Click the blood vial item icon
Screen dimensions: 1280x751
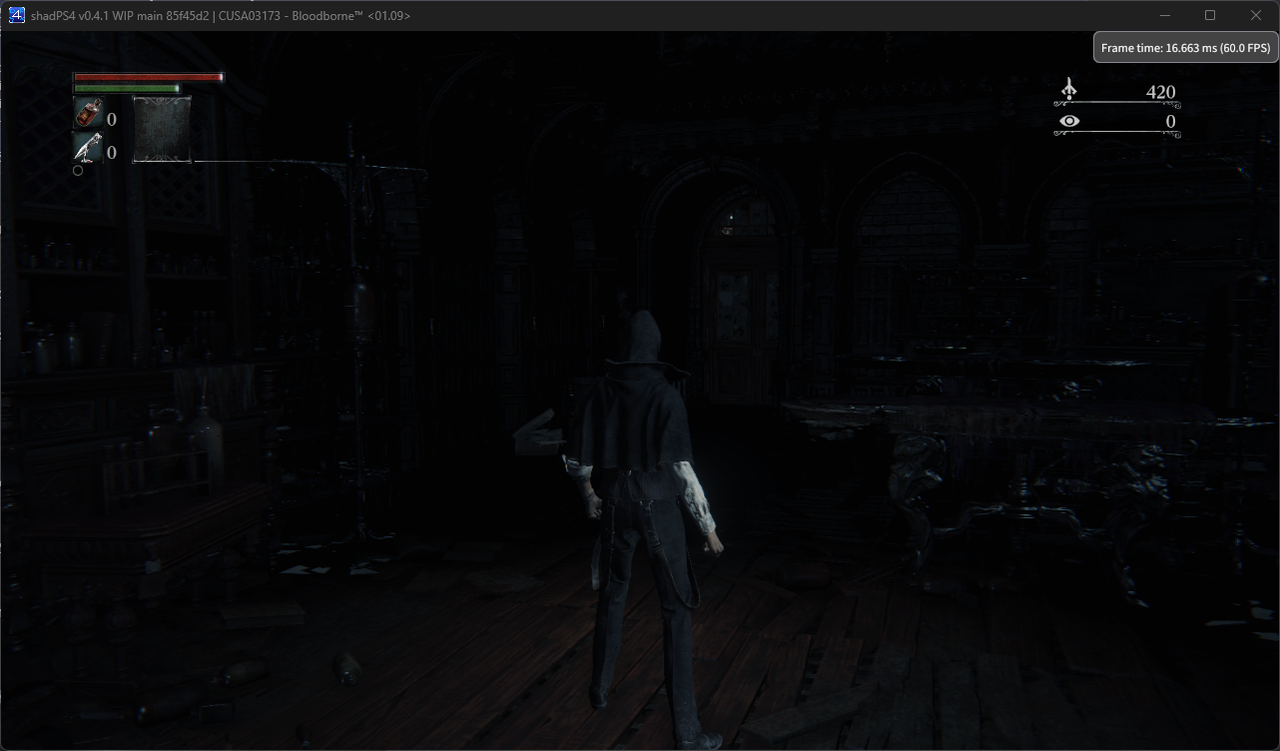(x=88, y=114)
